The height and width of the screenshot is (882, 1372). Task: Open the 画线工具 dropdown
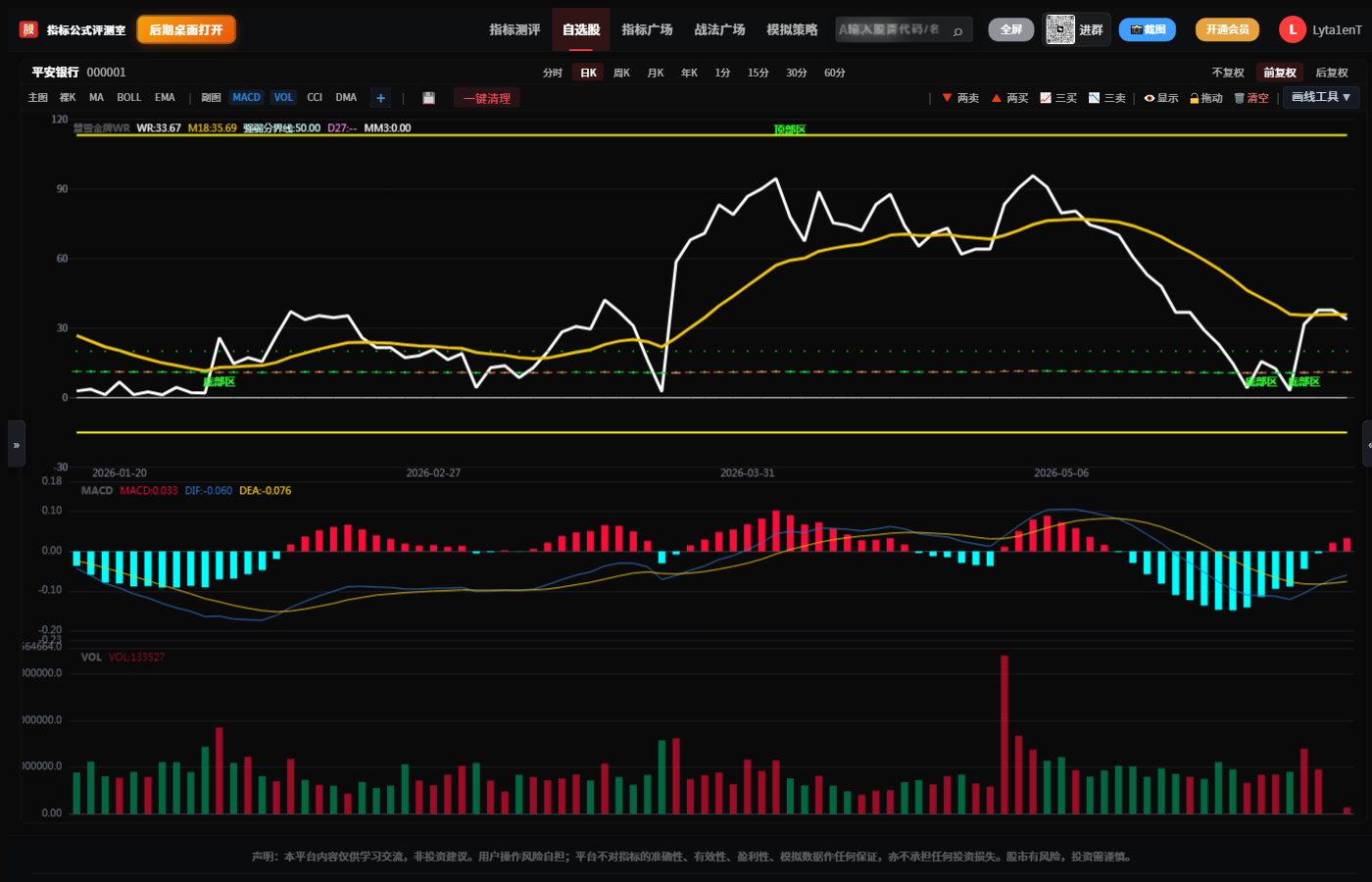tap(1321, 97)
